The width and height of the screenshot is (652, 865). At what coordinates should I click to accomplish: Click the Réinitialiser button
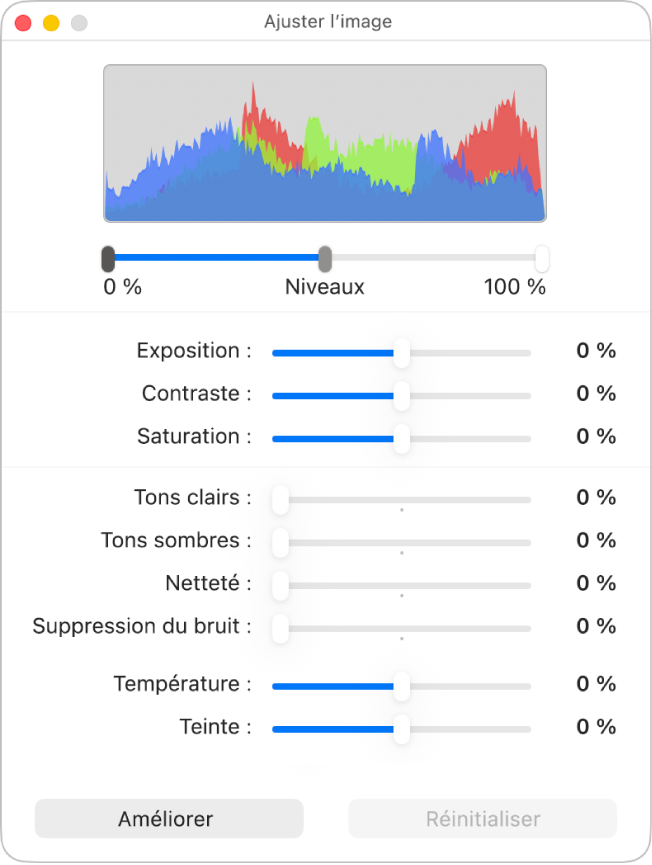point(482,819)
